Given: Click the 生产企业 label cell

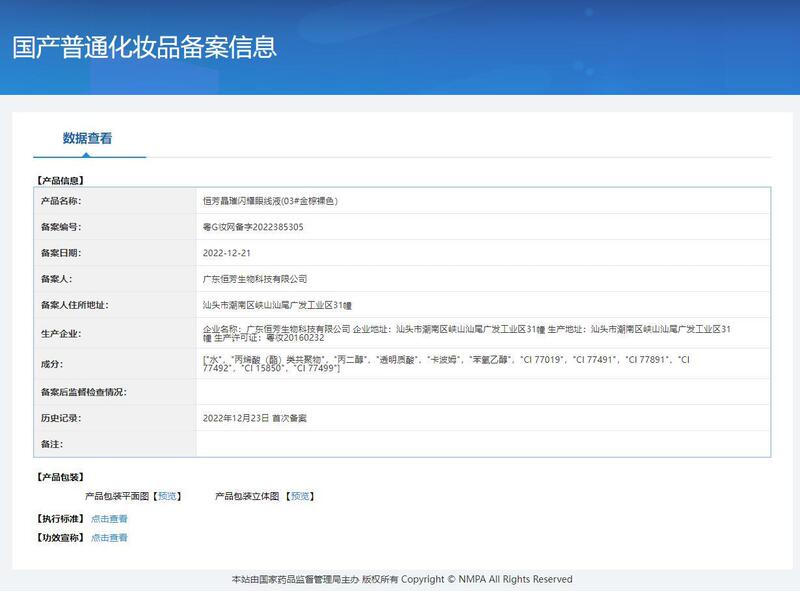Looking at the screenshot, I should point(115,333).
